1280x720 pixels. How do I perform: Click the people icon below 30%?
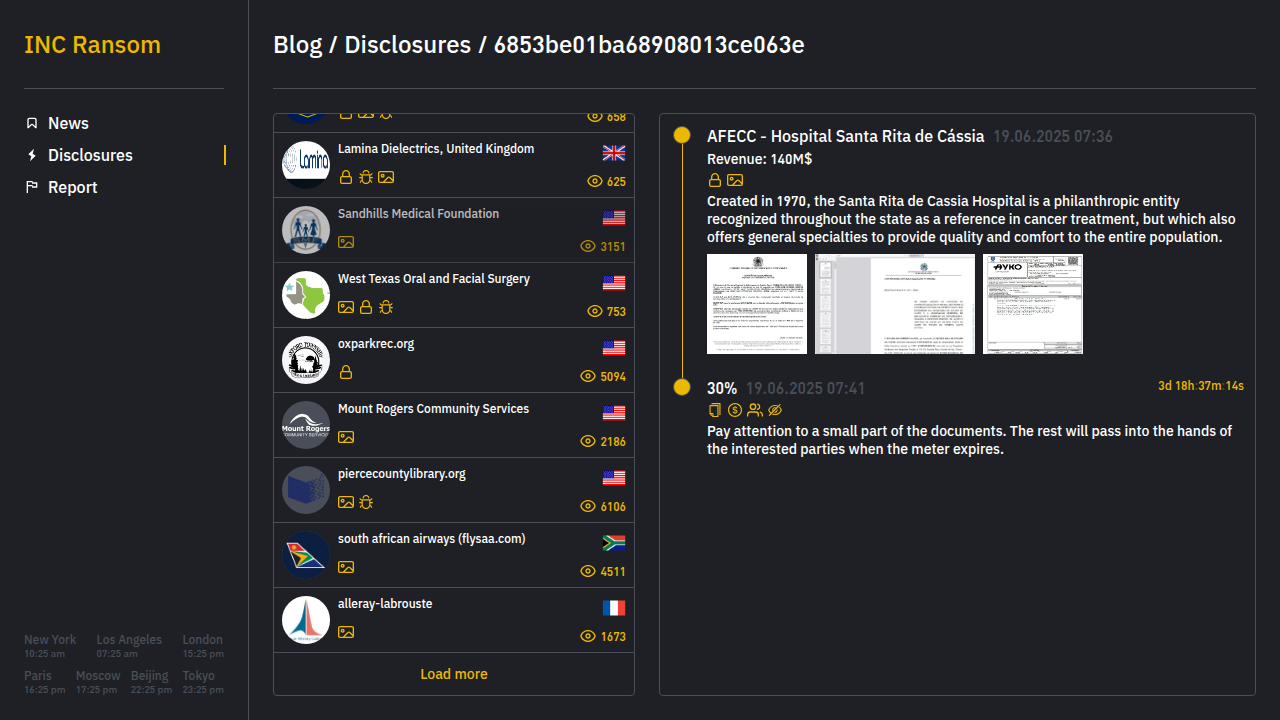tap(755, 410)
